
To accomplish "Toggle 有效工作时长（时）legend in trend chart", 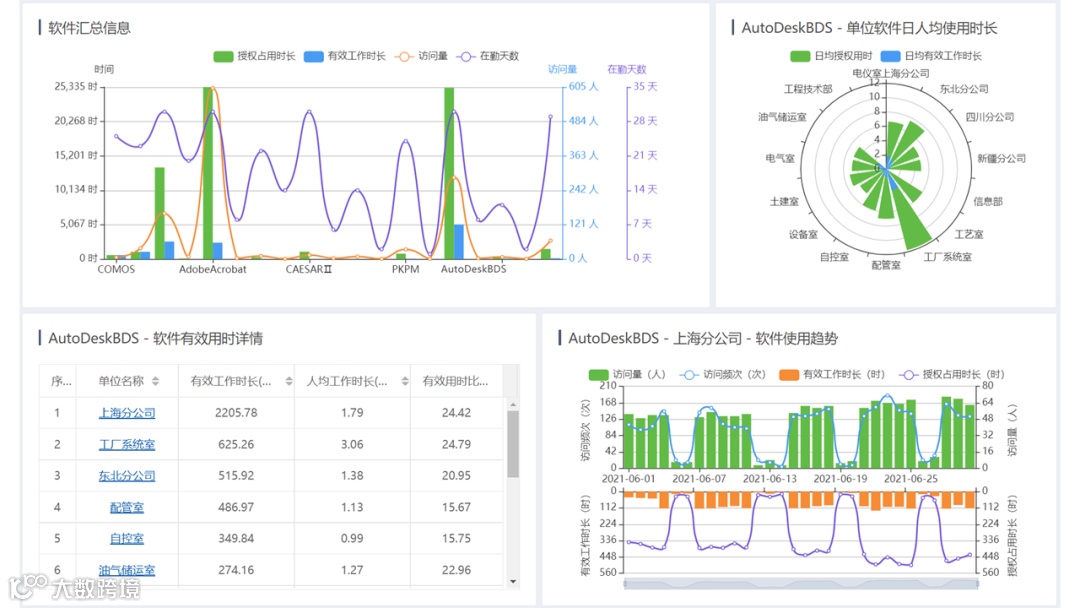I will click(x=831, y=375).
